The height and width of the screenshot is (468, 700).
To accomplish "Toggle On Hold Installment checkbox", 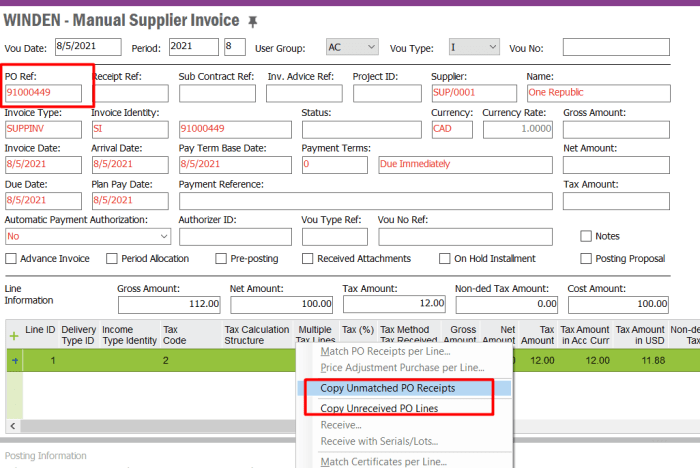I will (444, 259).
